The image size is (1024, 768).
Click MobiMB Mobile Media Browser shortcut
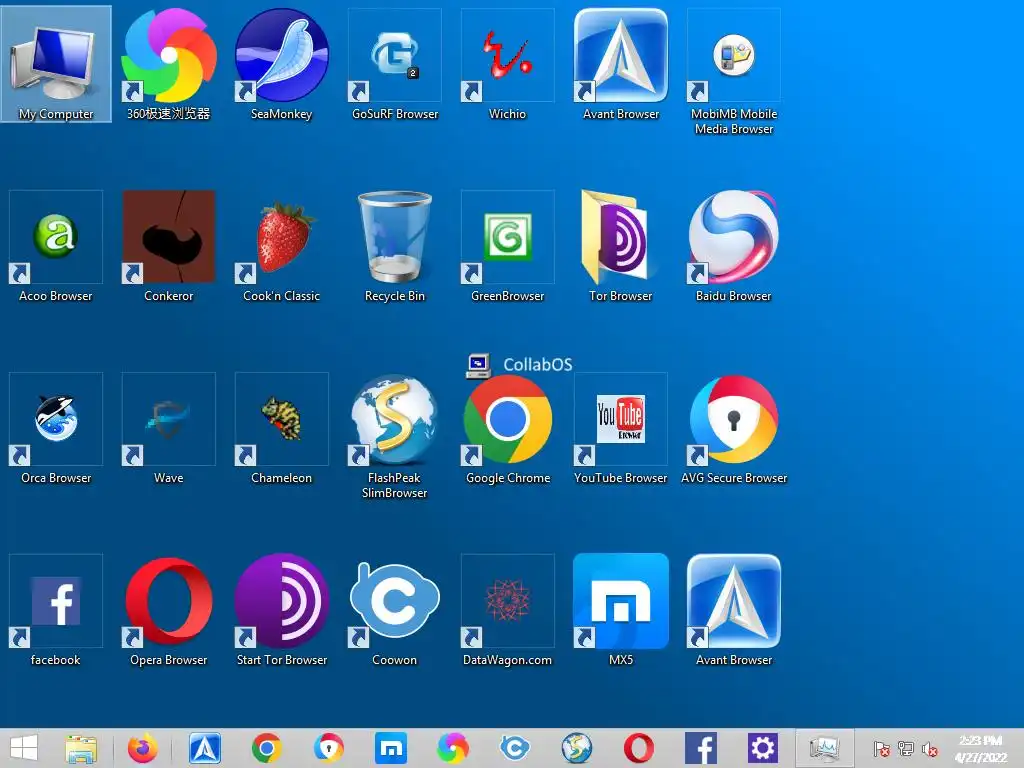click(733, 71)
